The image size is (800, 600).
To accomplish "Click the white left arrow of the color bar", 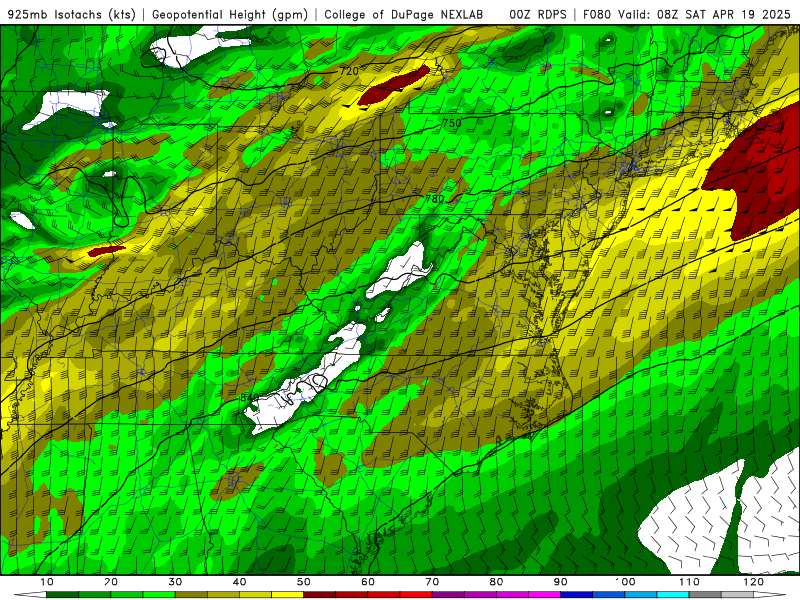I will click(31, 595).
